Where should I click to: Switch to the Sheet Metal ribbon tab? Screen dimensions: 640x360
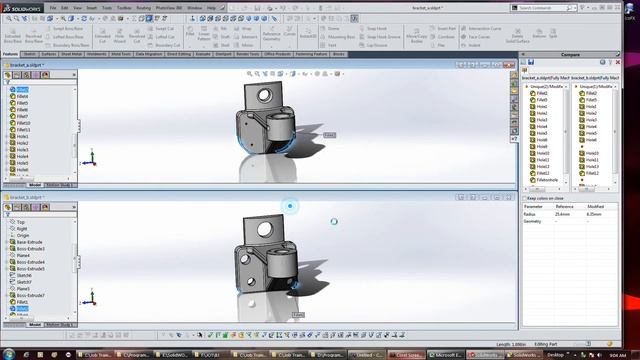(x=71, y=54)
